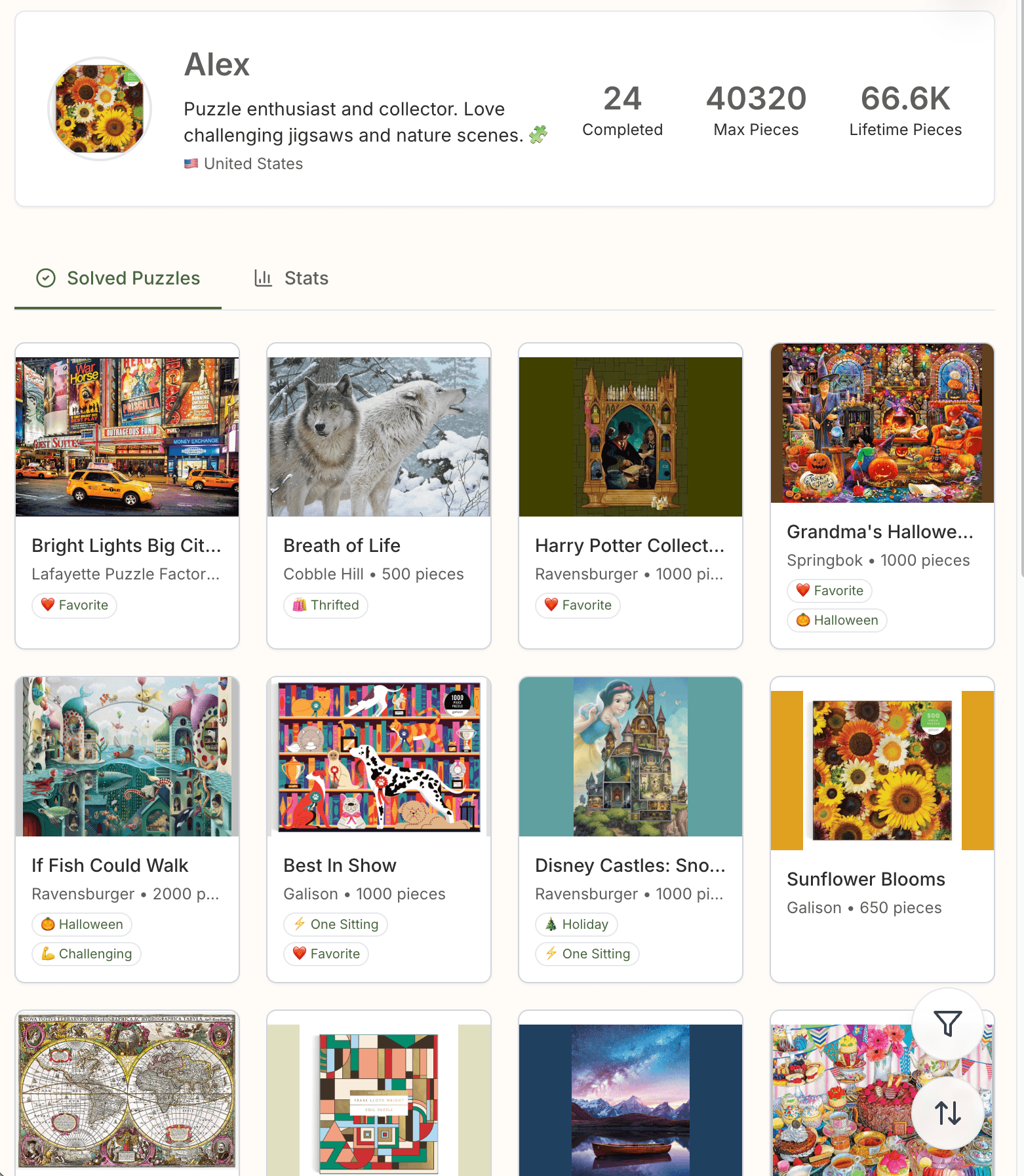
Task: Select the Solved Puzzles tab
Action: pyautogui.click(x=133, y=278)
